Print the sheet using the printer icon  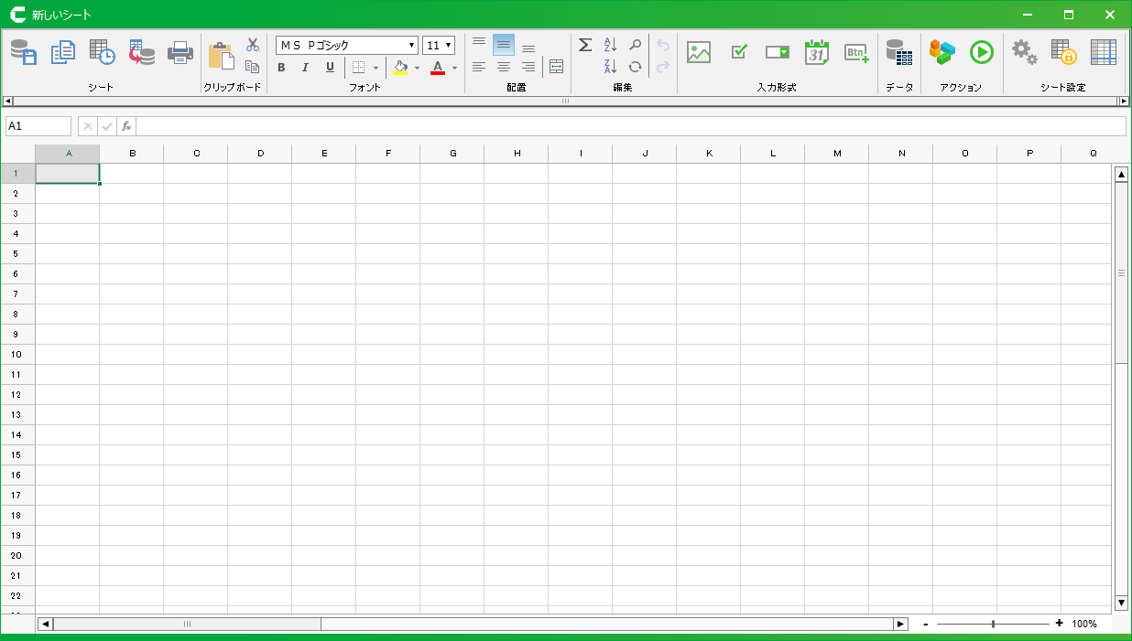(x=180, y=52)
